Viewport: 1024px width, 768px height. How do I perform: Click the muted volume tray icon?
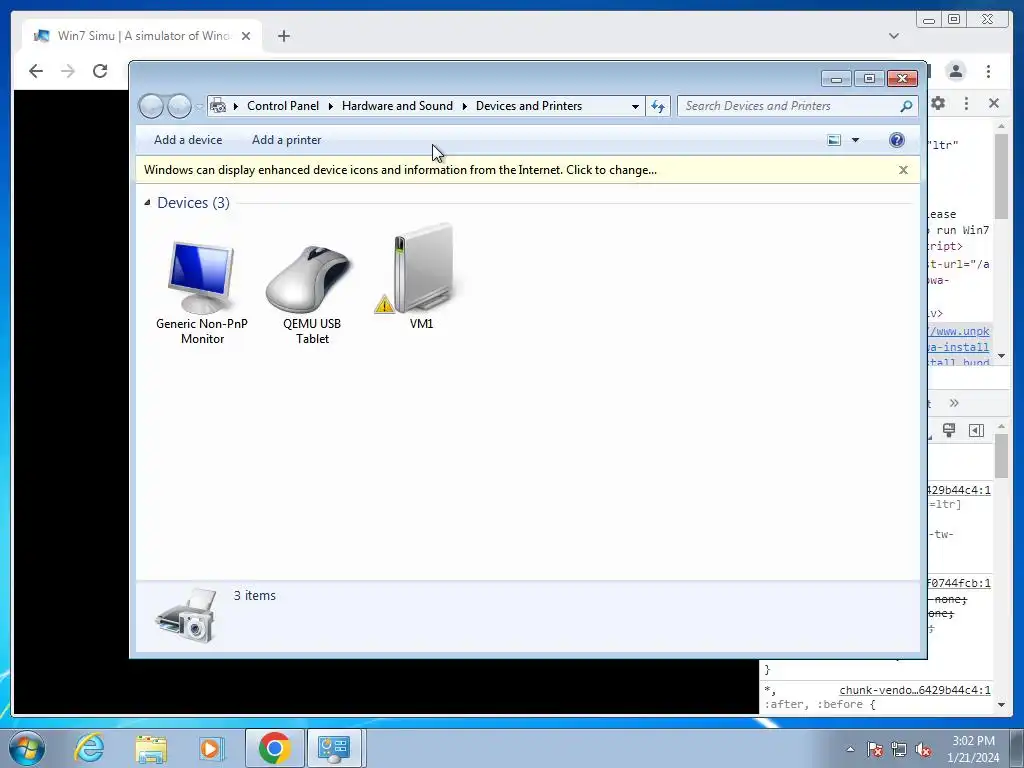coord(923,749)
